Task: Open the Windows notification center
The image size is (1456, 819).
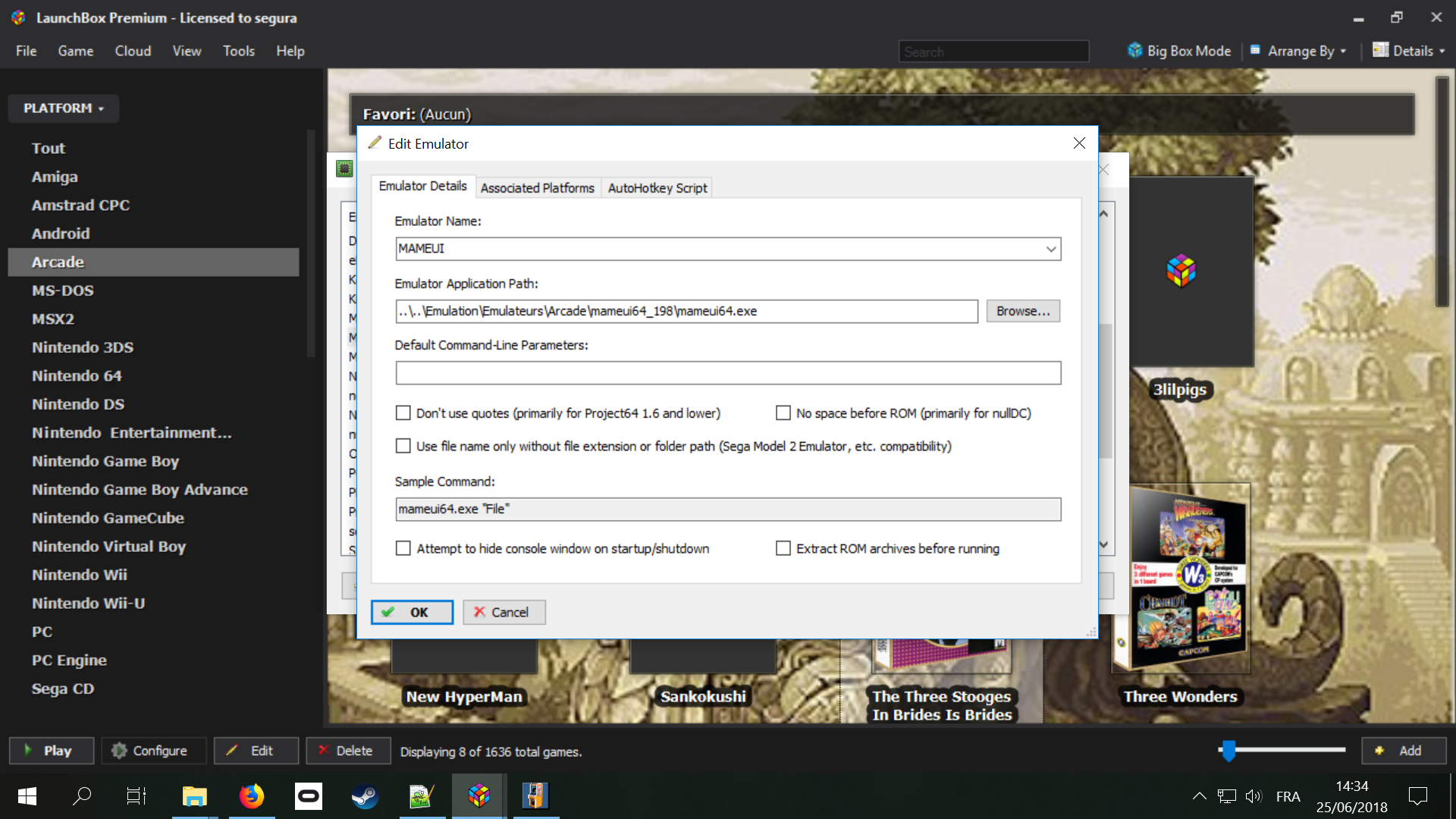Action: tap(1417, 796)
